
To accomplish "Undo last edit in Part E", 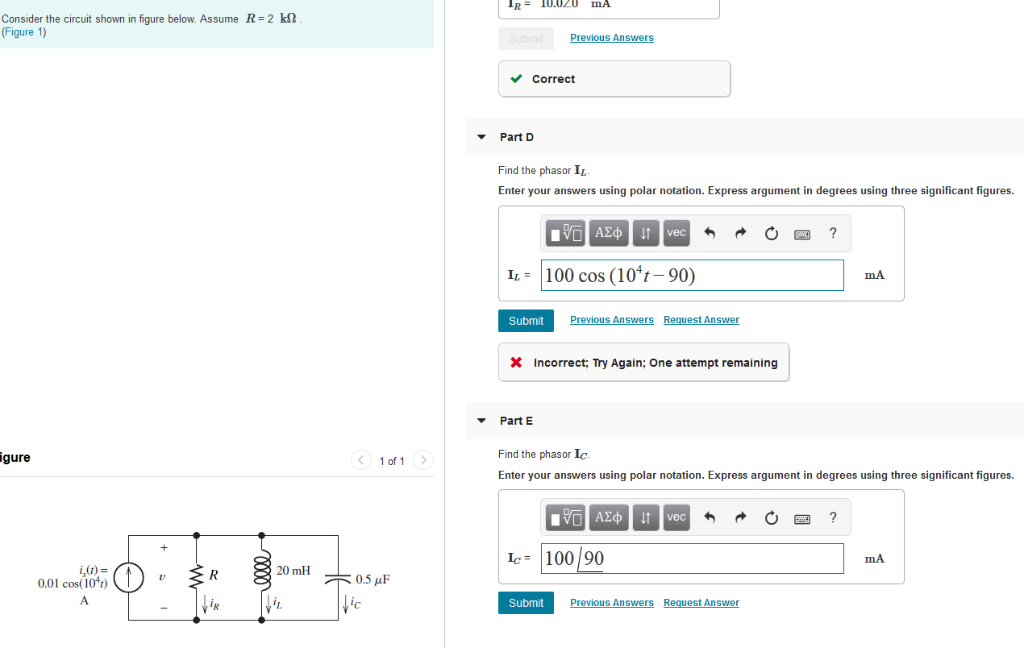I will click(x=710, y=518).
